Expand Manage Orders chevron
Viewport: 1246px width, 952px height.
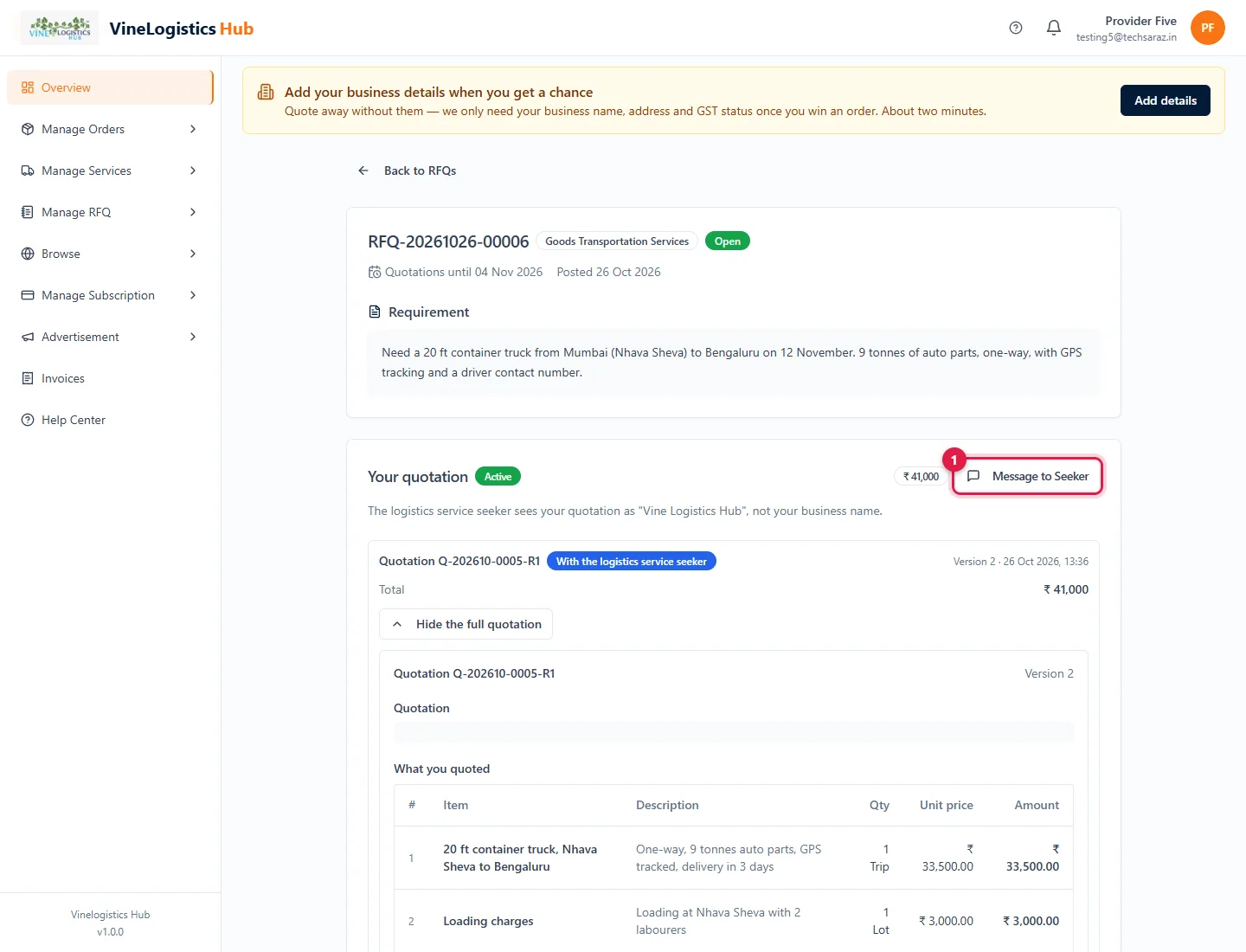point(193,129)
